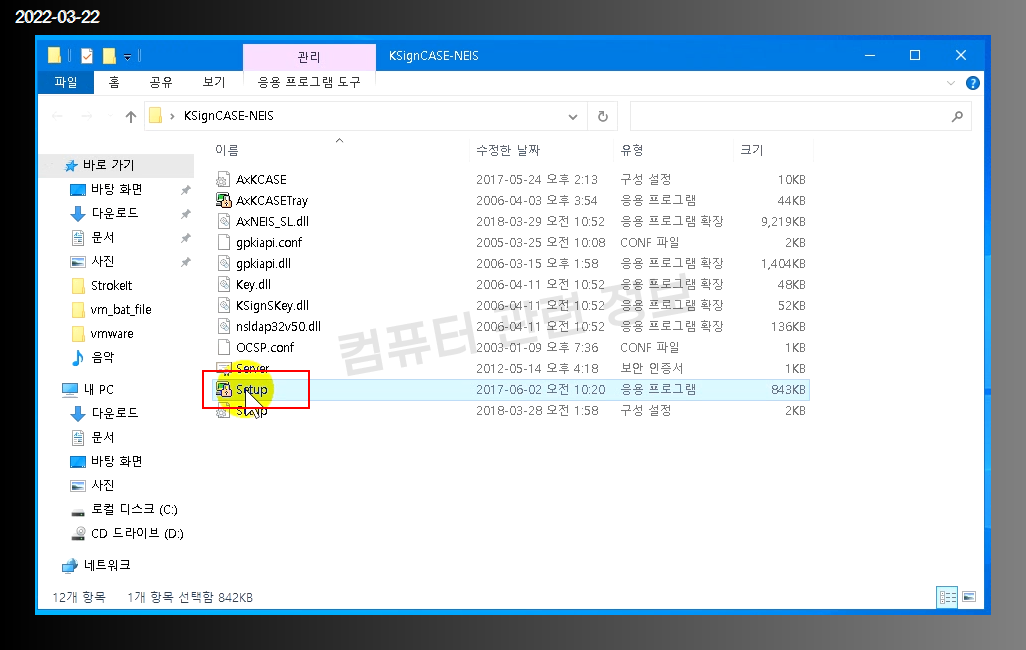Select the KSignSKey.dll file icon
The image size is (1026, 650).
224,305
